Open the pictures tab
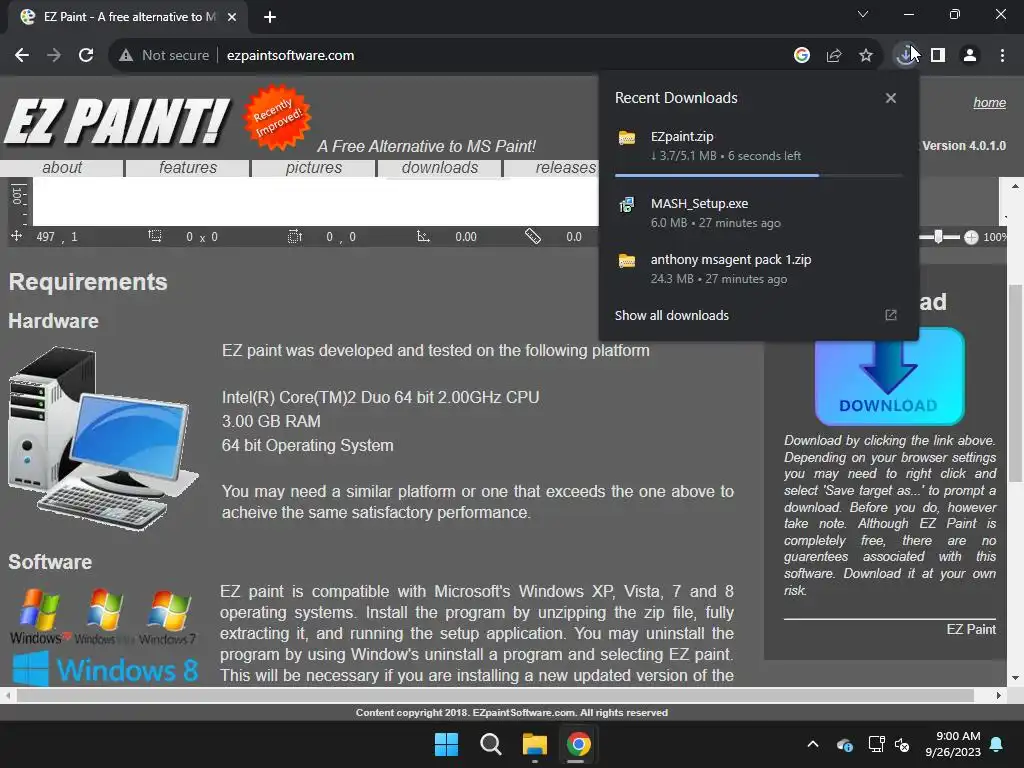The height and width of the screenshot is (768, 1024). coord(314,168)
